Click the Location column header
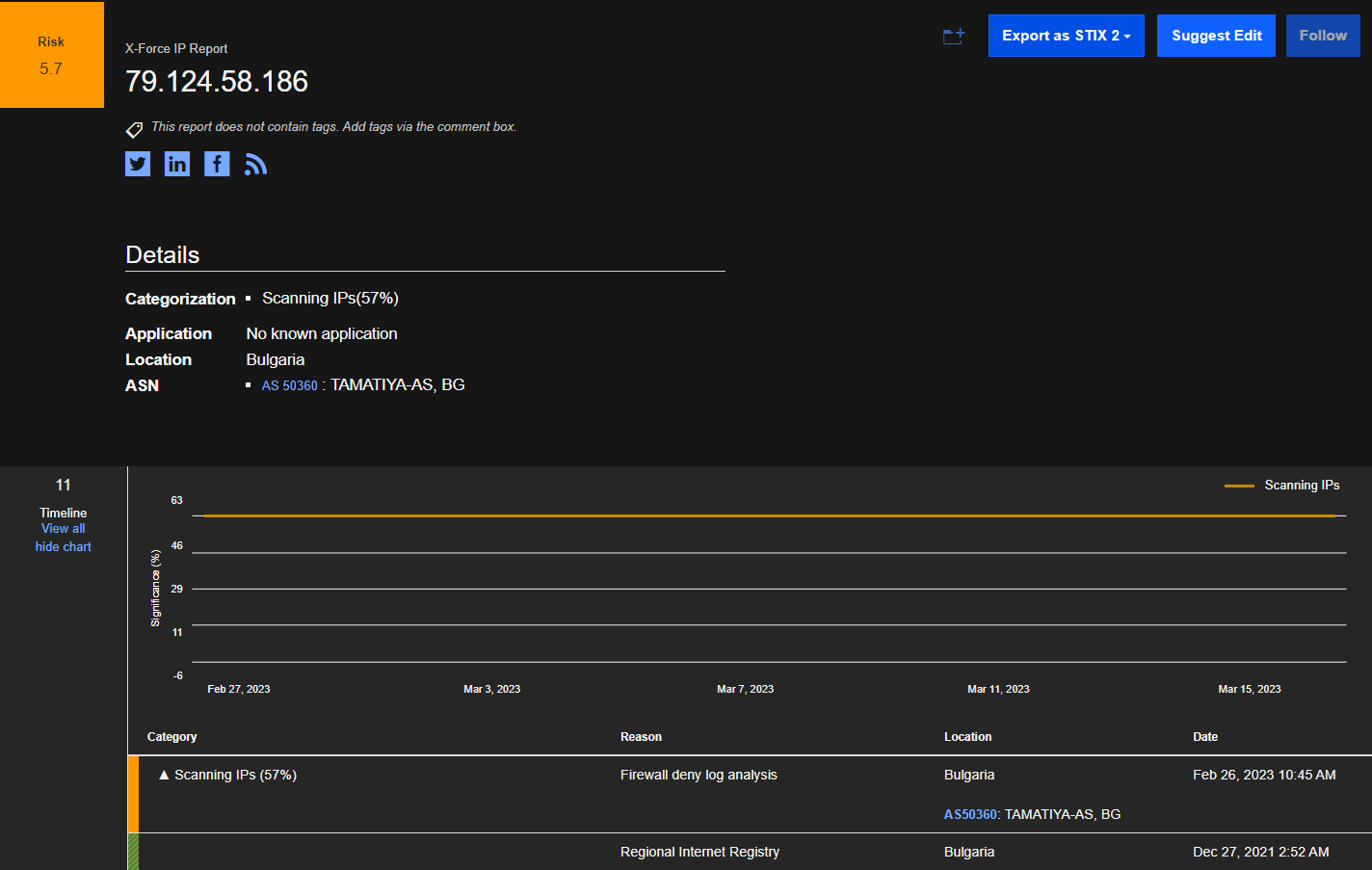Image resolution: width=1372 pixels, height=870 pixels. click(967, 737)
